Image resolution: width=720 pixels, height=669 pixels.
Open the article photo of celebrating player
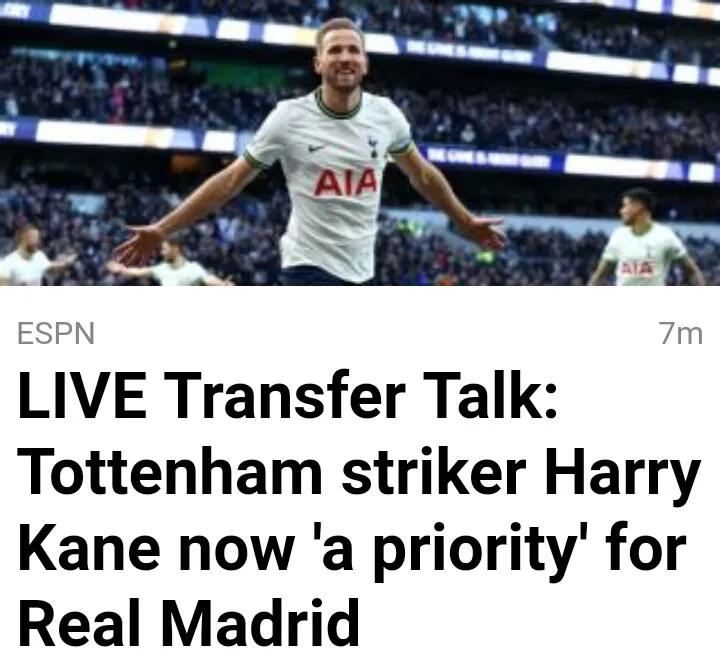pyautogui.click(x=360, y=142)
